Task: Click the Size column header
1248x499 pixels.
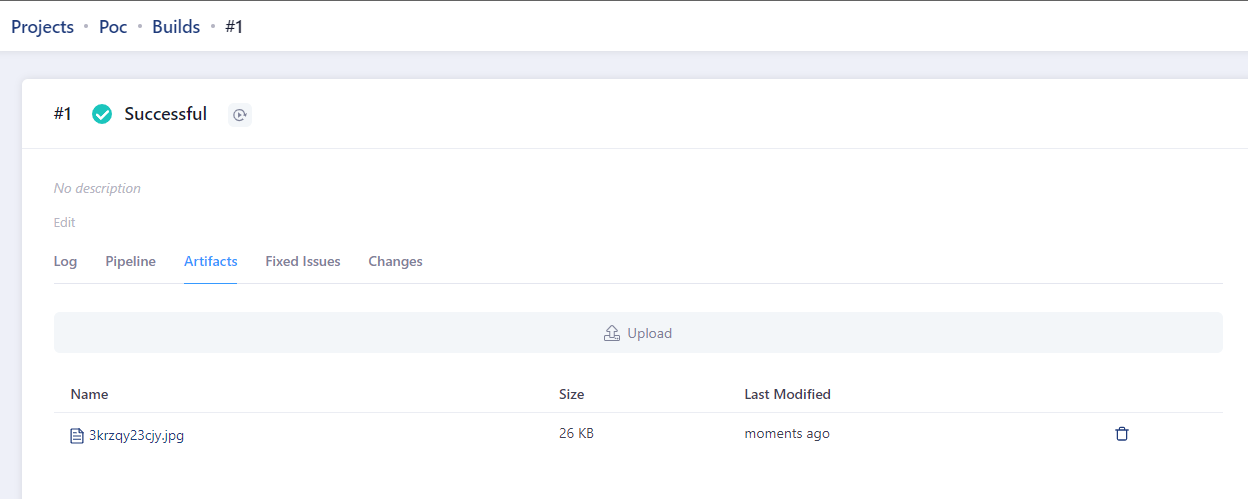Action: tap(571, 394)
